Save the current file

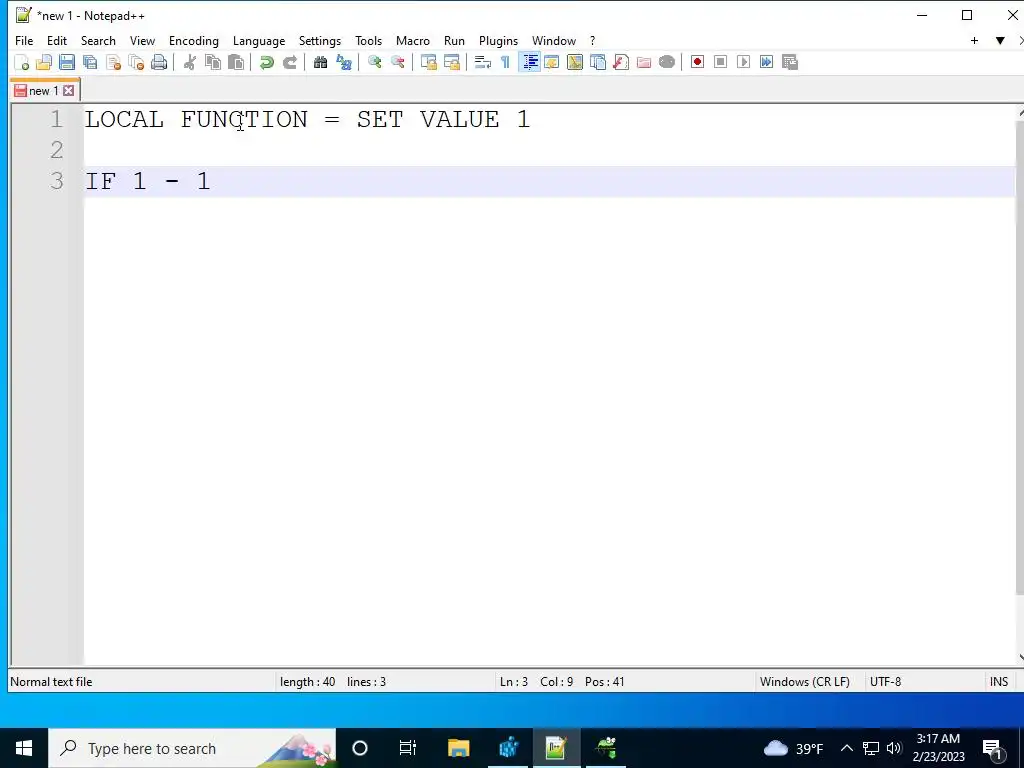tap(67, 62)
